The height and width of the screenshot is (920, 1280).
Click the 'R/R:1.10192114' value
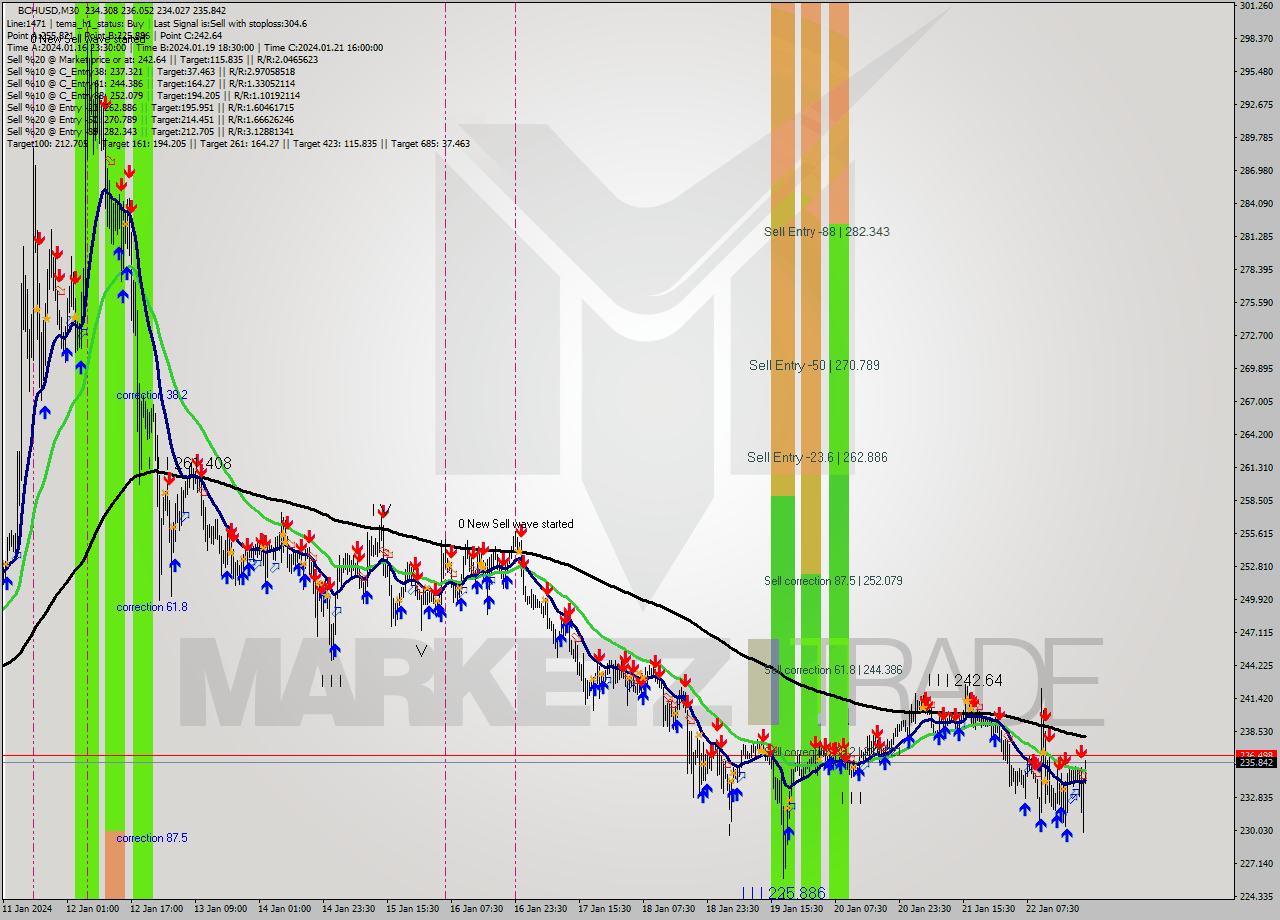(265, 95)
